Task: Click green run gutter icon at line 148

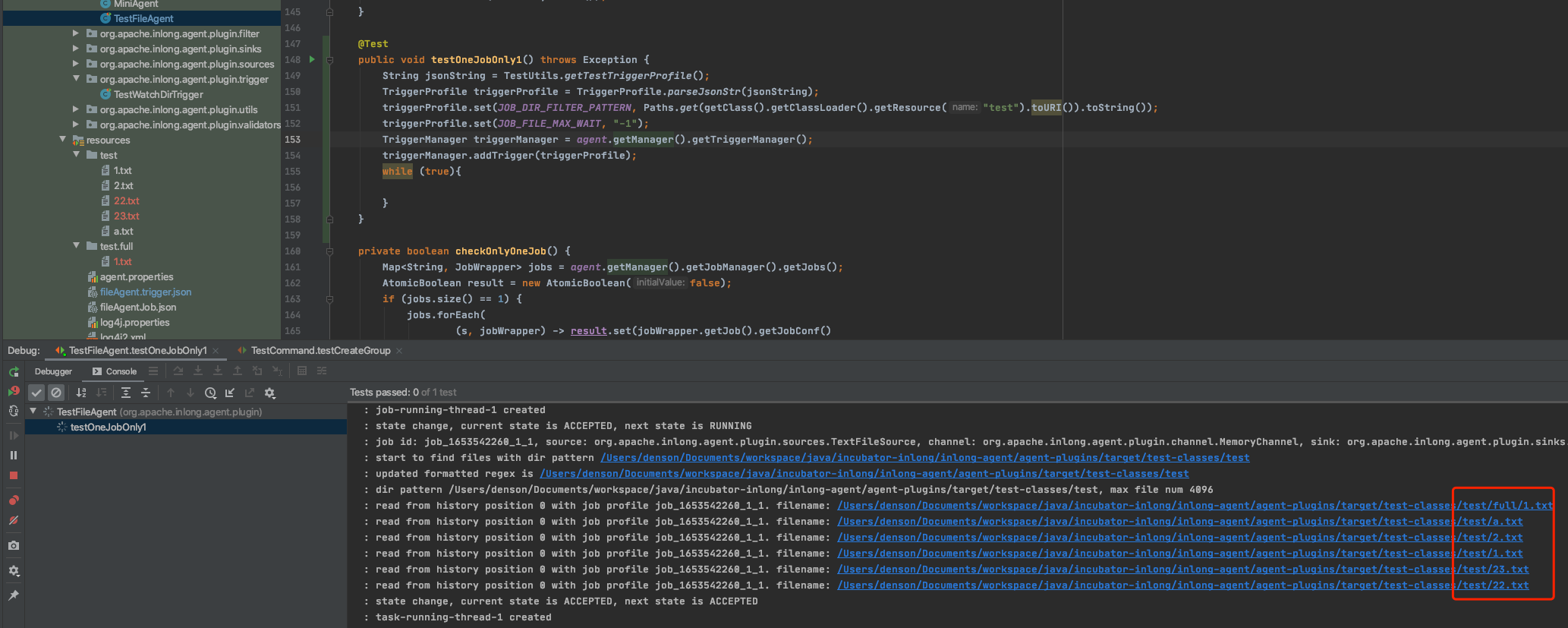Action: [x=312, y=59]
